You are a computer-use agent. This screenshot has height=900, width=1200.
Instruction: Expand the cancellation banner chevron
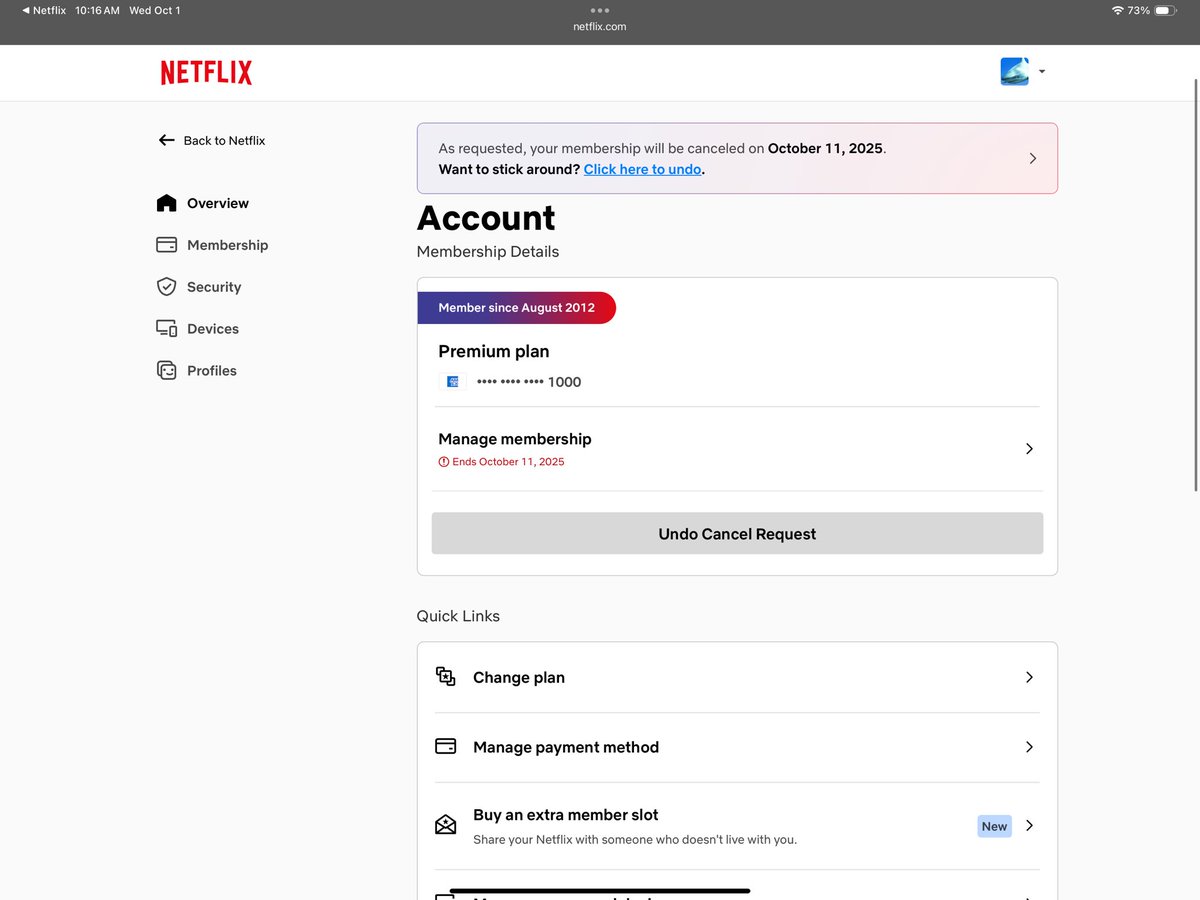pyautogui.click(x=1033, y=158)
